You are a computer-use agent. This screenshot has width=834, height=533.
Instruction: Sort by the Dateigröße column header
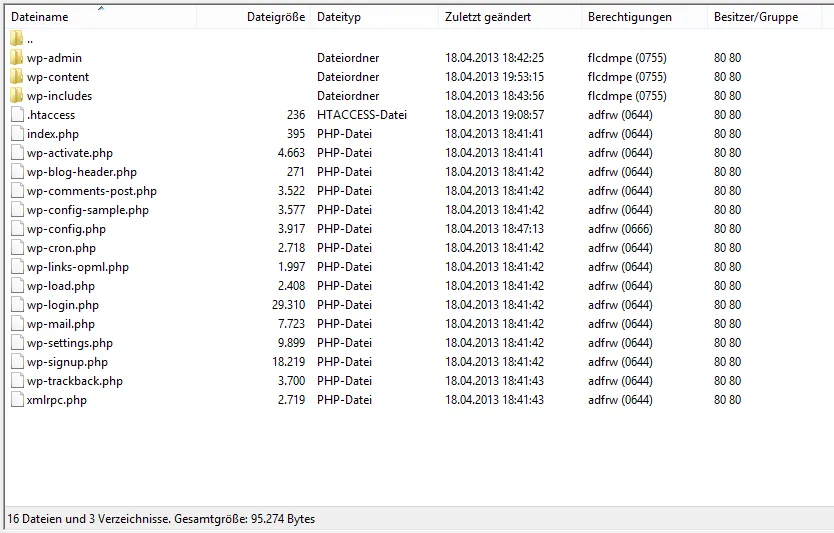click(x=254, y=16)
